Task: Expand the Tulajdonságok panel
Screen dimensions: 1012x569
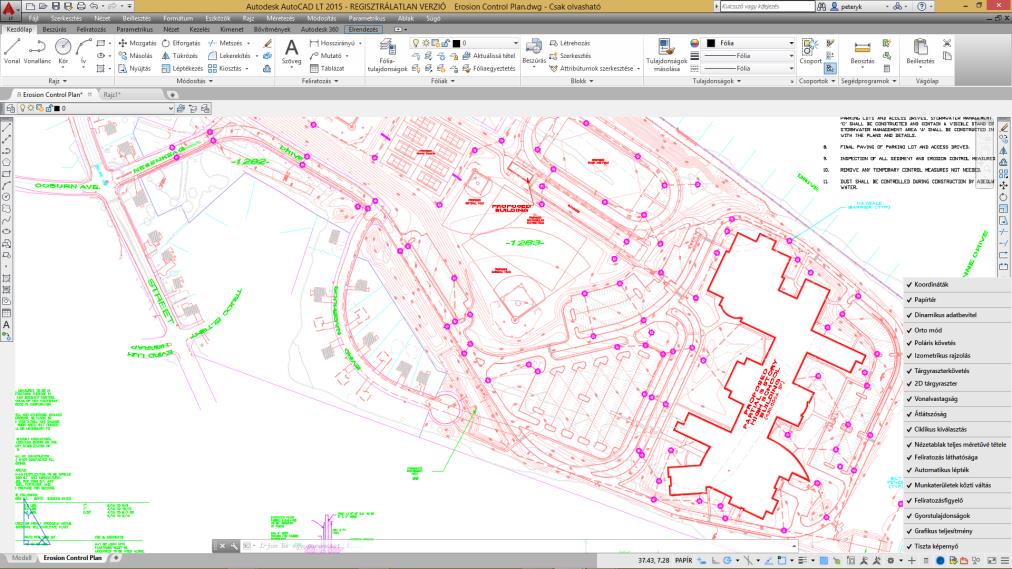Action: [x=716, y=81]
